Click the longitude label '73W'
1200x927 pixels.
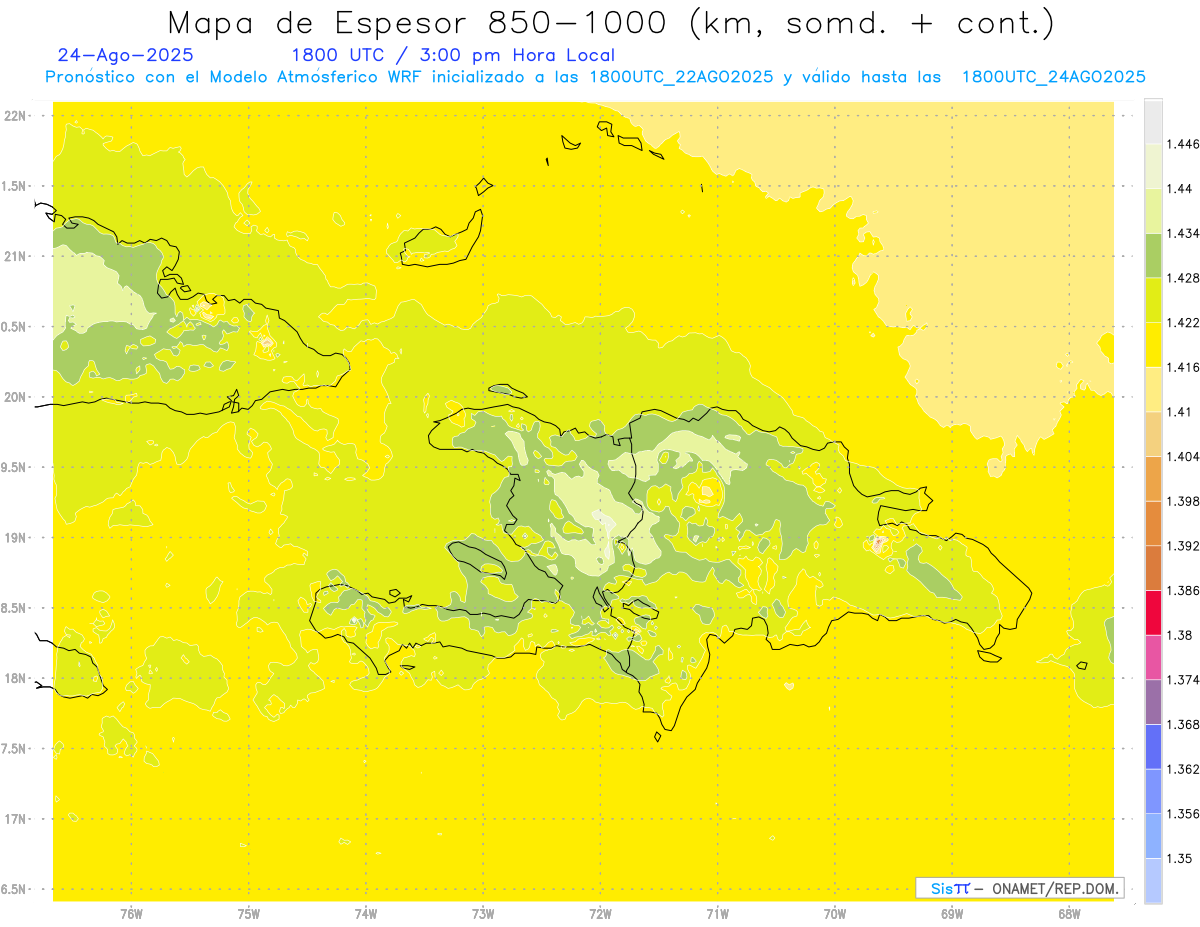coord(483,913)
